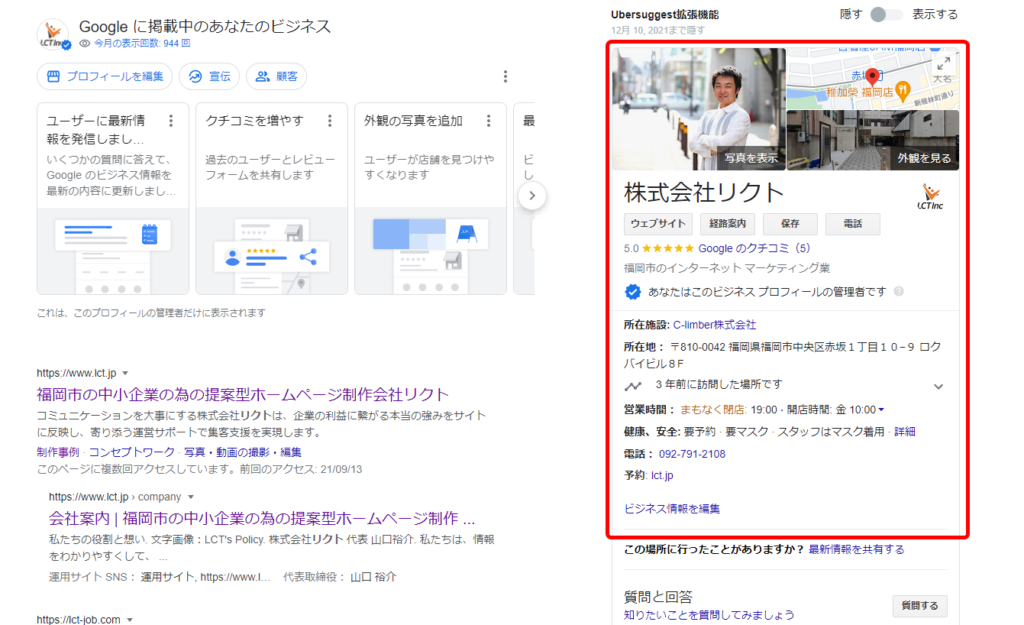The width and height of the screenshot is (1024, 625).
Task: Click プロフィールを編集 button
Action: tap(104, 76)
